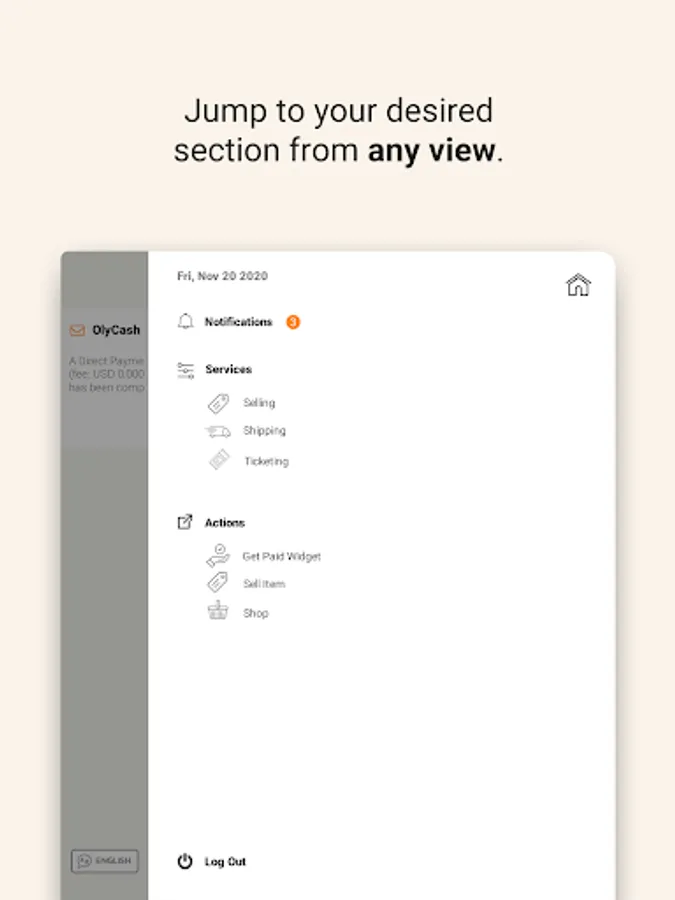The image size is (675, 900).
Task: Go to home via house icon
Action: click(578, 285)
